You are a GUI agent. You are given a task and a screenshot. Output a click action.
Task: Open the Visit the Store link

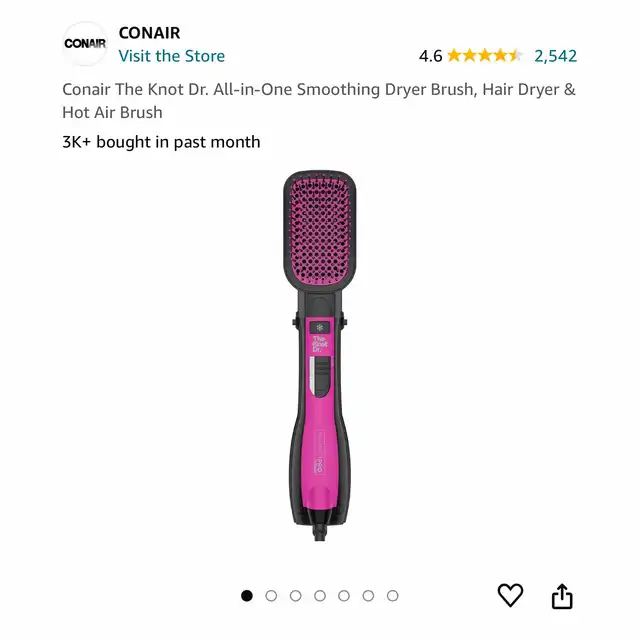click(x=171, y=56)
